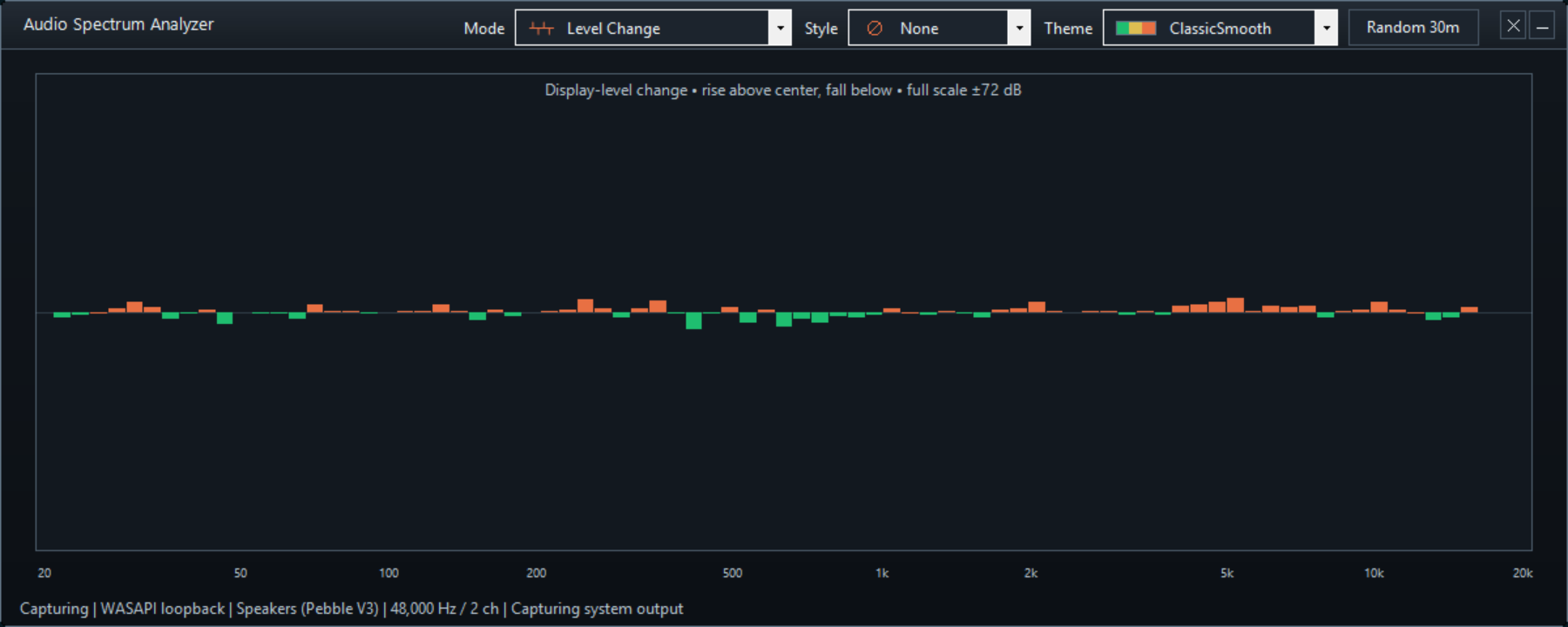This screenshot has height=627, width=1568.
Task: Click the Audio Spectrum Analyzer title
Action: pos(118,24)
